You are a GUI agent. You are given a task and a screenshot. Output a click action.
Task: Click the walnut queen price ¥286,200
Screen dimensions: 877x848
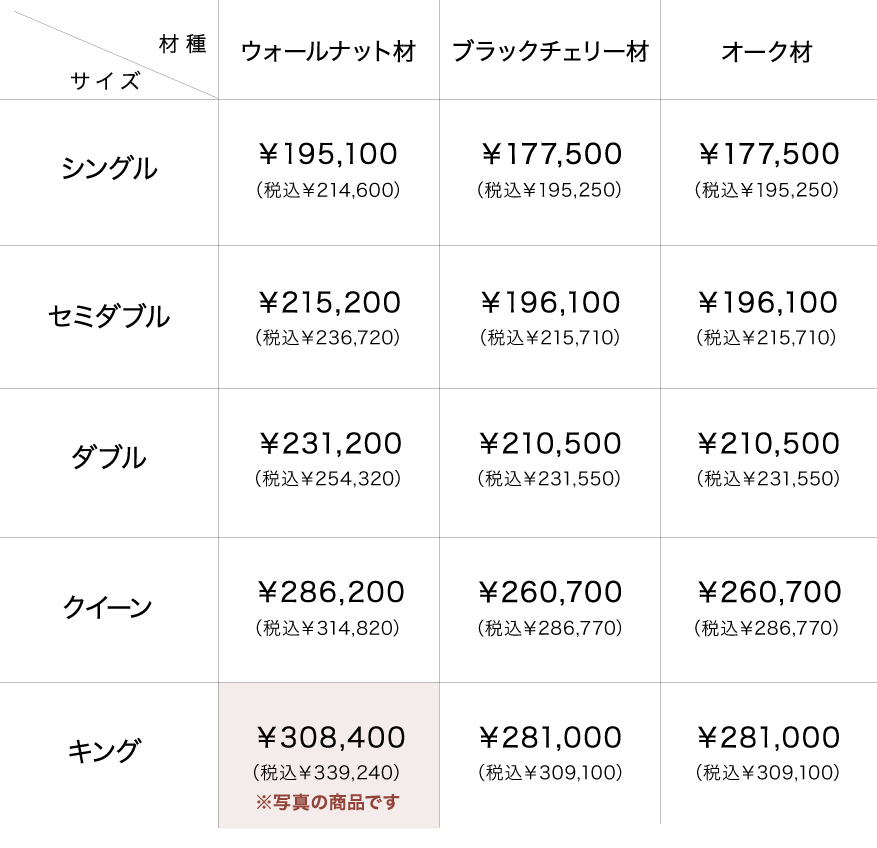click(x=330, y=592)
